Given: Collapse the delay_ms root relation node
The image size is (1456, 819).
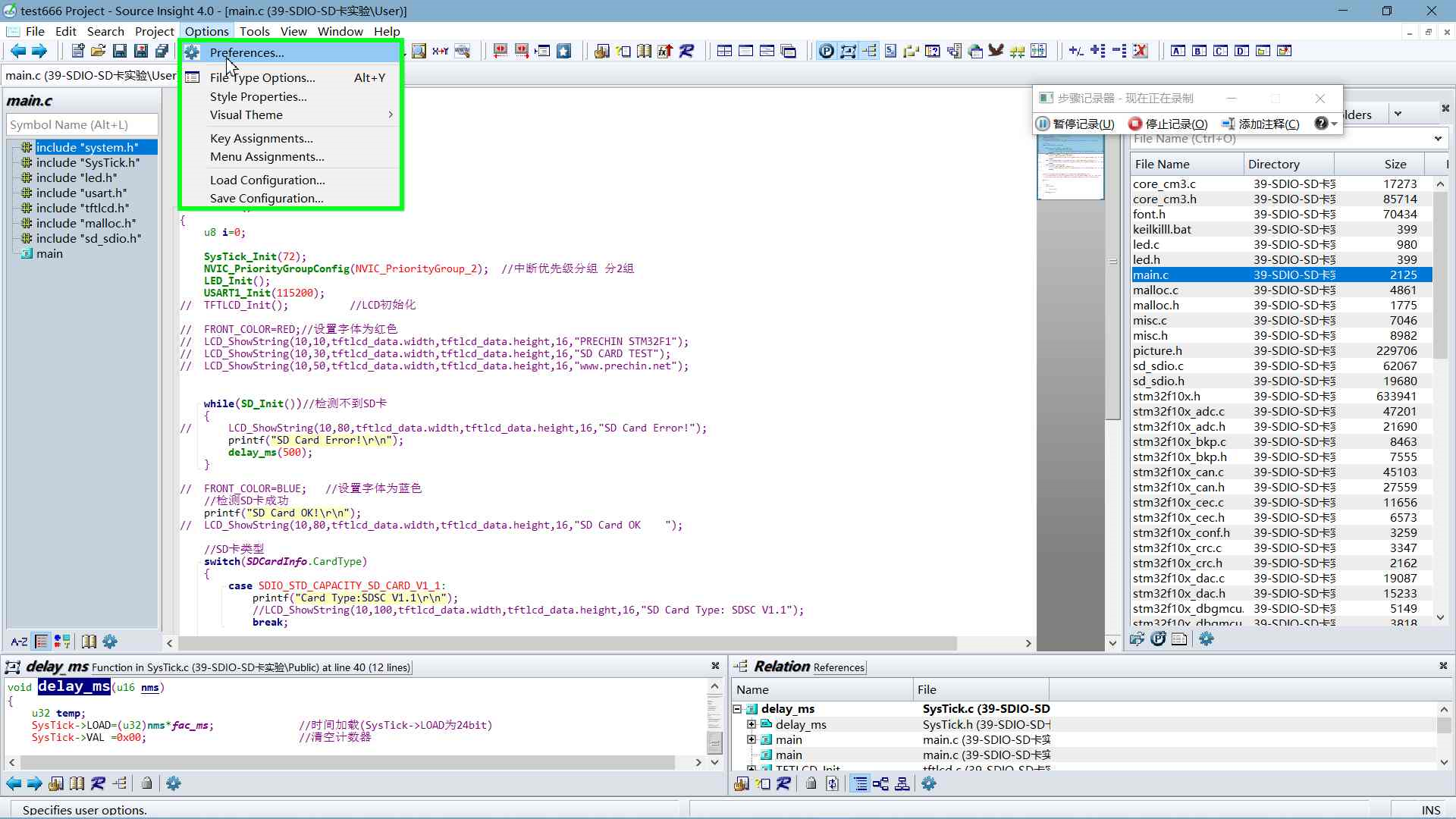Looking at the screenshot, I should pos(737,709).
